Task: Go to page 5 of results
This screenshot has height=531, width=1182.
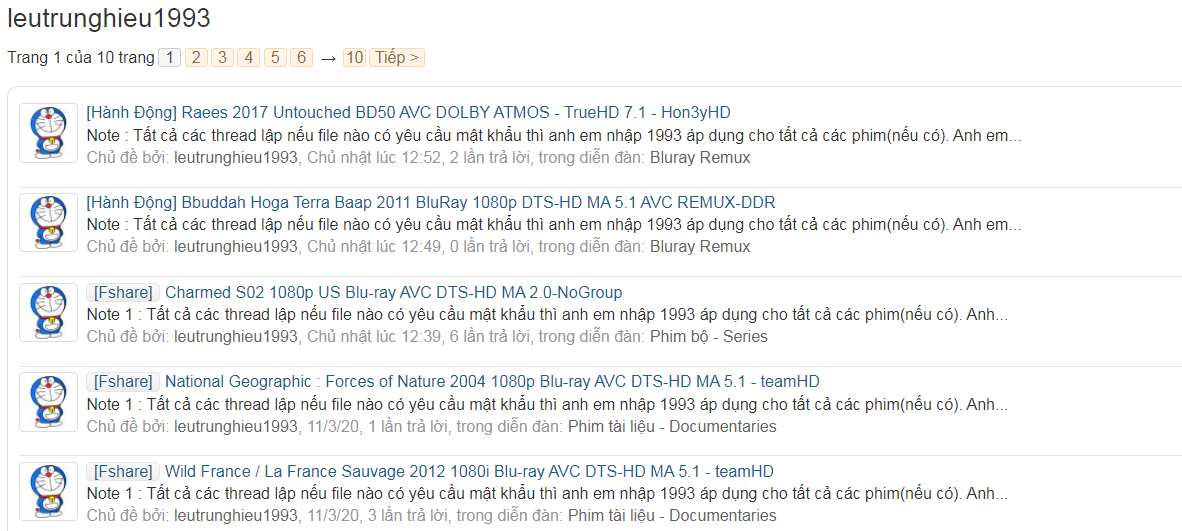Action: (275, 57)
